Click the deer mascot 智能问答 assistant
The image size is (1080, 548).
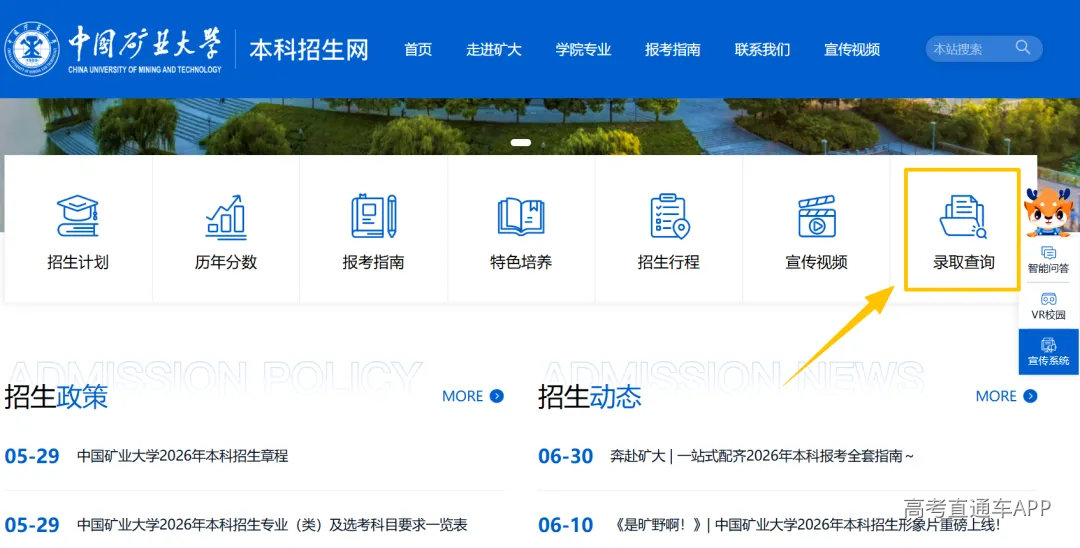[x=1048, y=211]
